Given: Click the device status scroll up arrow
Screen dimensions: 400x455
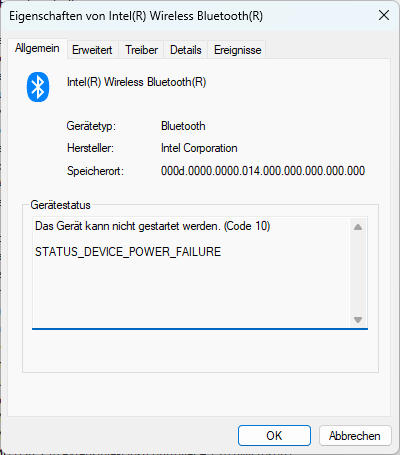Looking at the screenshot, I should [x=358, y=227].
